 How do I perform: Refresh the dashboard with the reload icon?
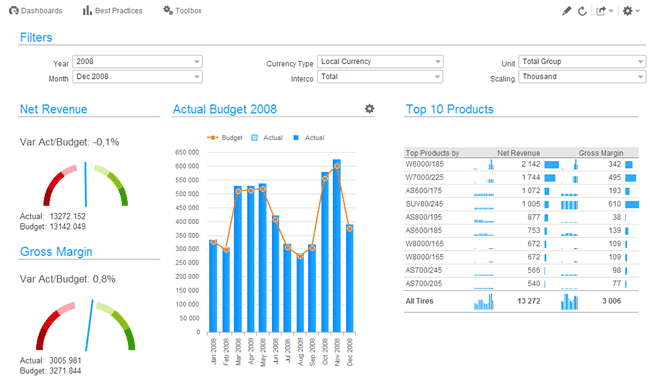[x=582, y=11]
